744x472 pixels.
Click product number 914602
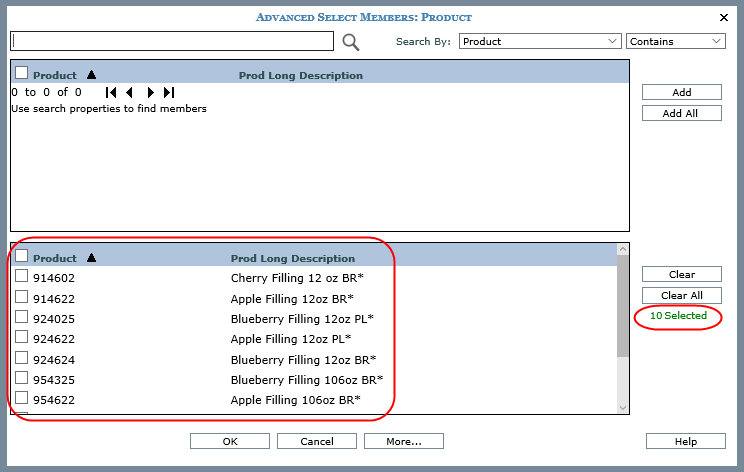(x=54, y=278)
